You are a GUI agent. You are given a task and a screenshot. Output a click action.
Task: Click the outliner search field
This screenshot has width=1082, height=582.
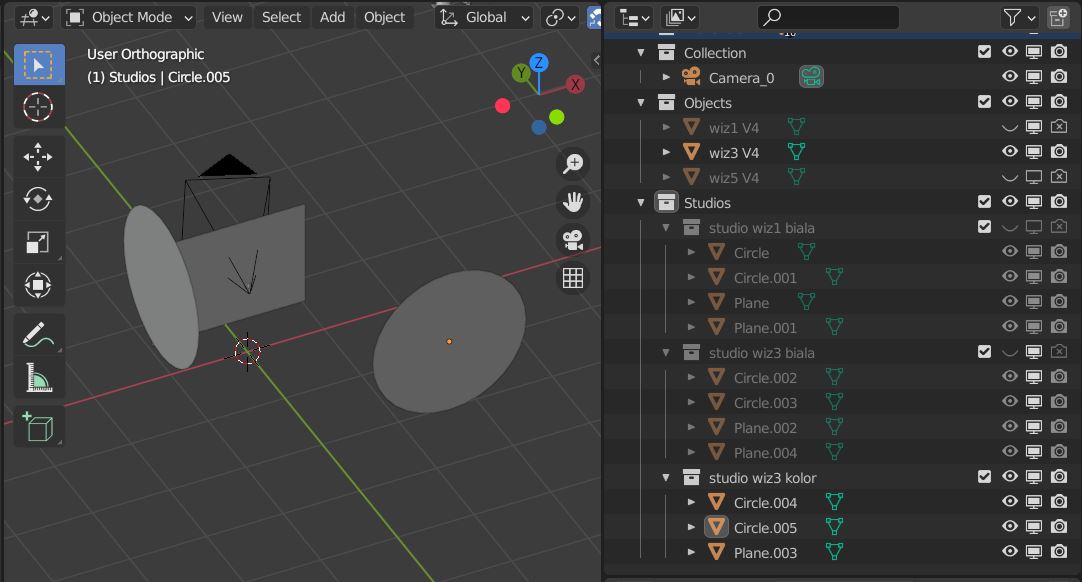[828, 17]
